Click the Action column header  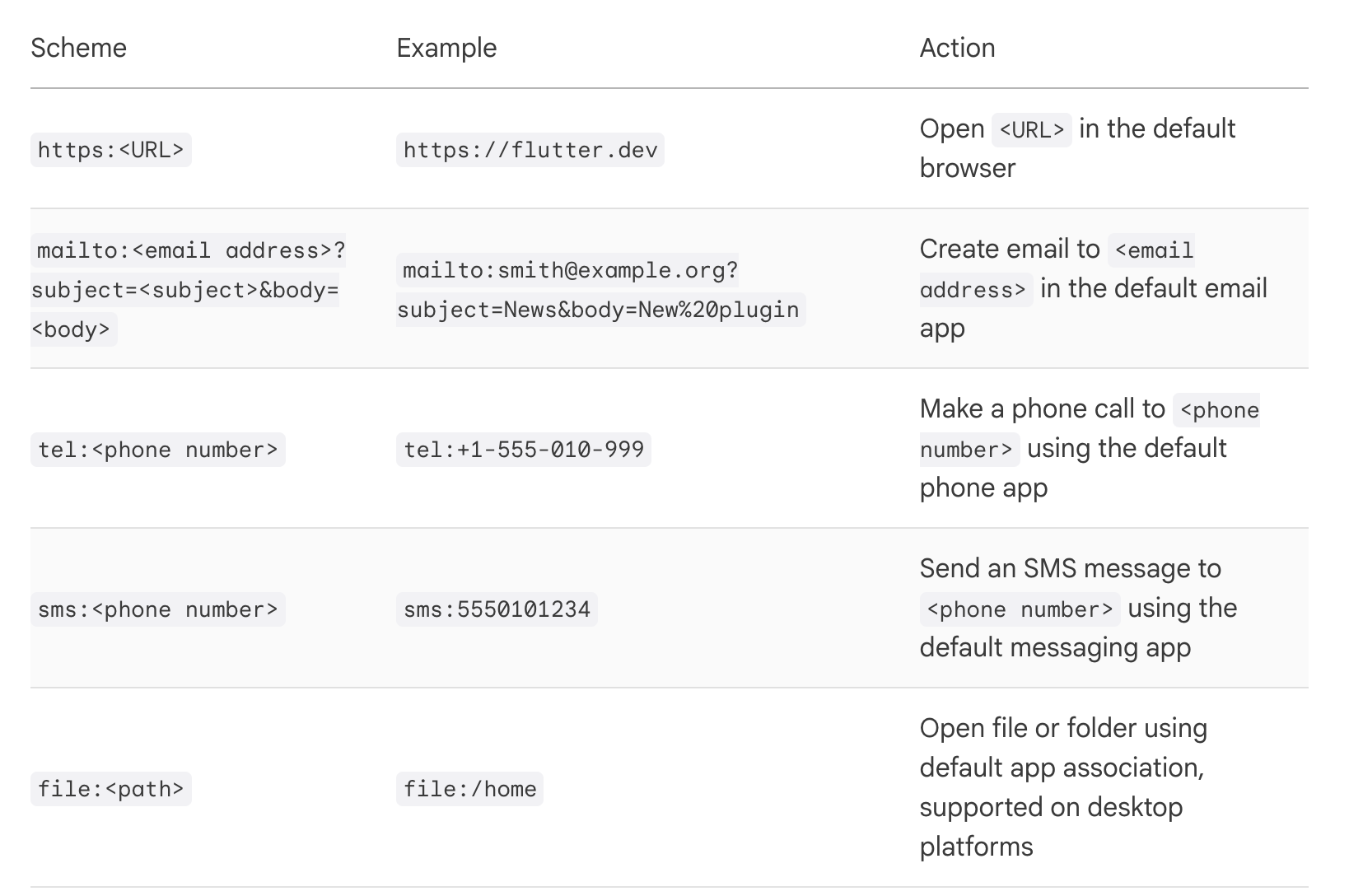click(957, 48)
